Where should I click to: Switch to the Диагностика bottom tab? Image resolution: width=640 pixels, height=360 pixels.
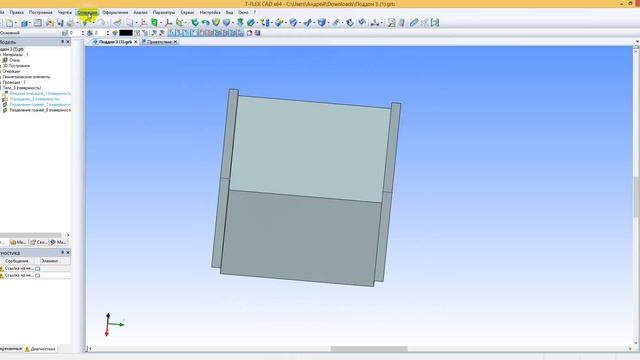tap(40, 349)
